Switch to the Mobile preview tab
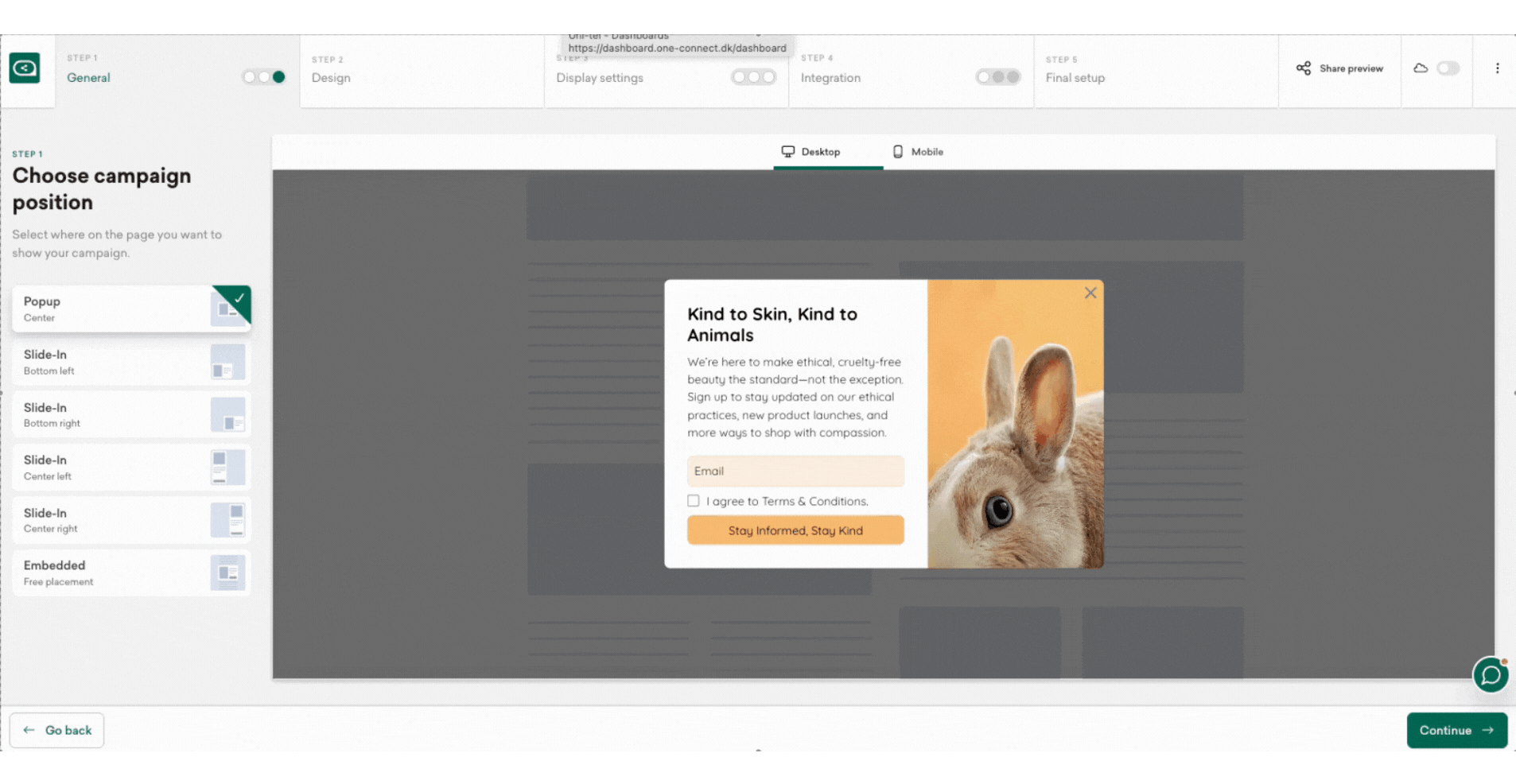Image resolution: width=1516 pixels, height=784 pixels. (x=917, y=152)
